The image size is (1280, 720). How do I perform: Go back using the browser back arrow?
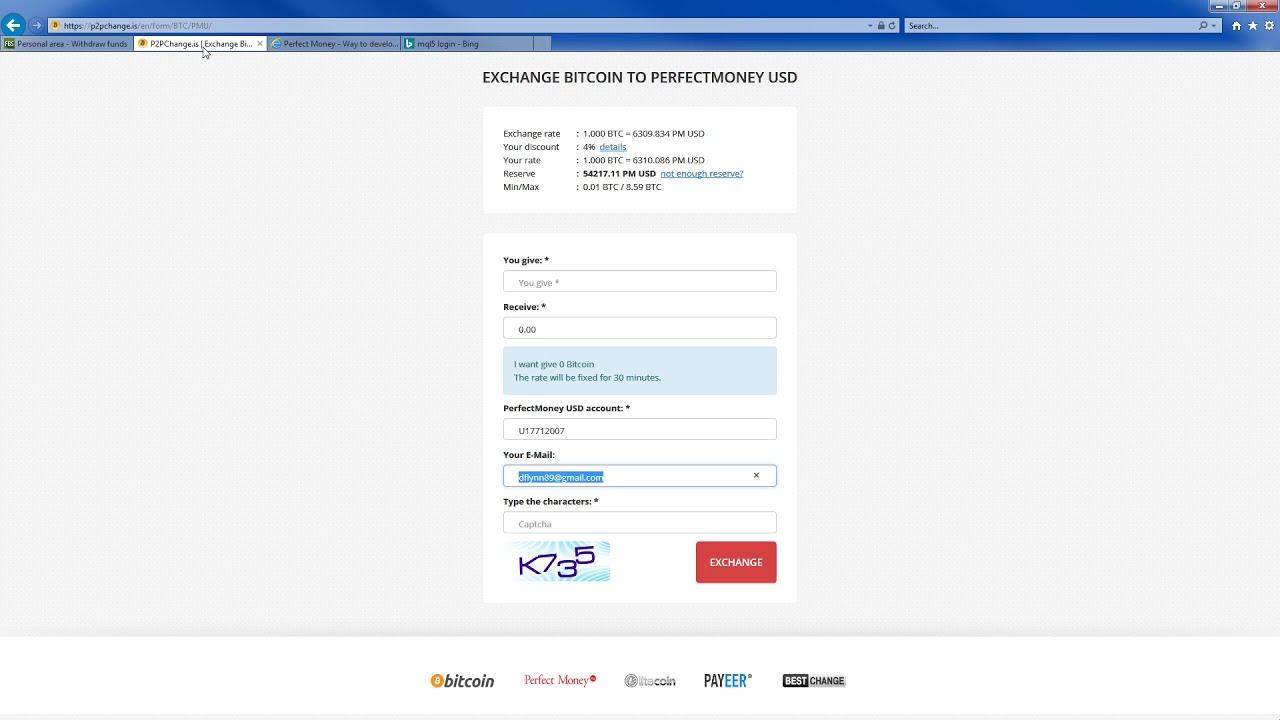coord(14,25)
